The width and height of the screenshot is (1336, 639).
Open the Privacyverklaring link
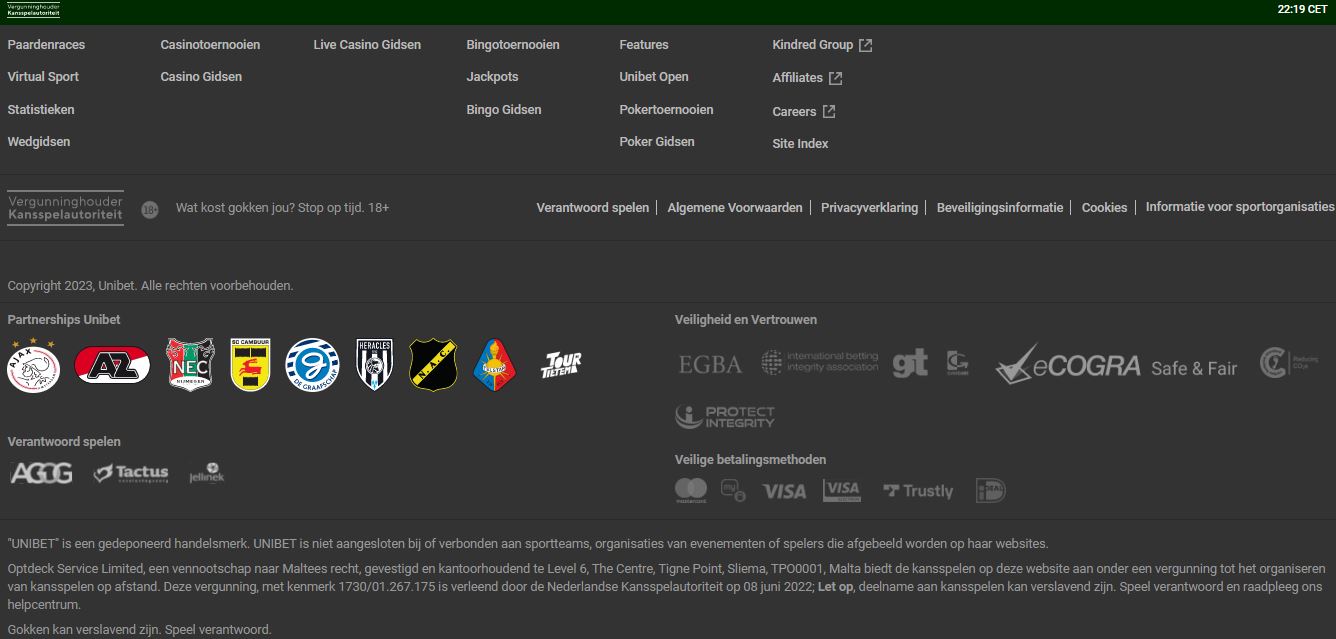coord(869,208)
